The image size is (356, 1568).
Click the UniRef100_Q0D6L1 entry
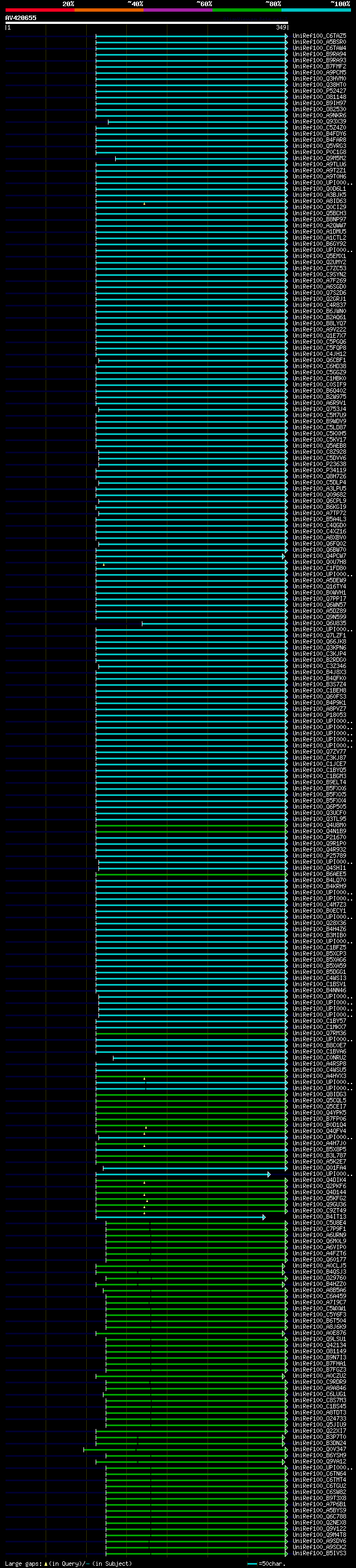[x=319, y=189]
